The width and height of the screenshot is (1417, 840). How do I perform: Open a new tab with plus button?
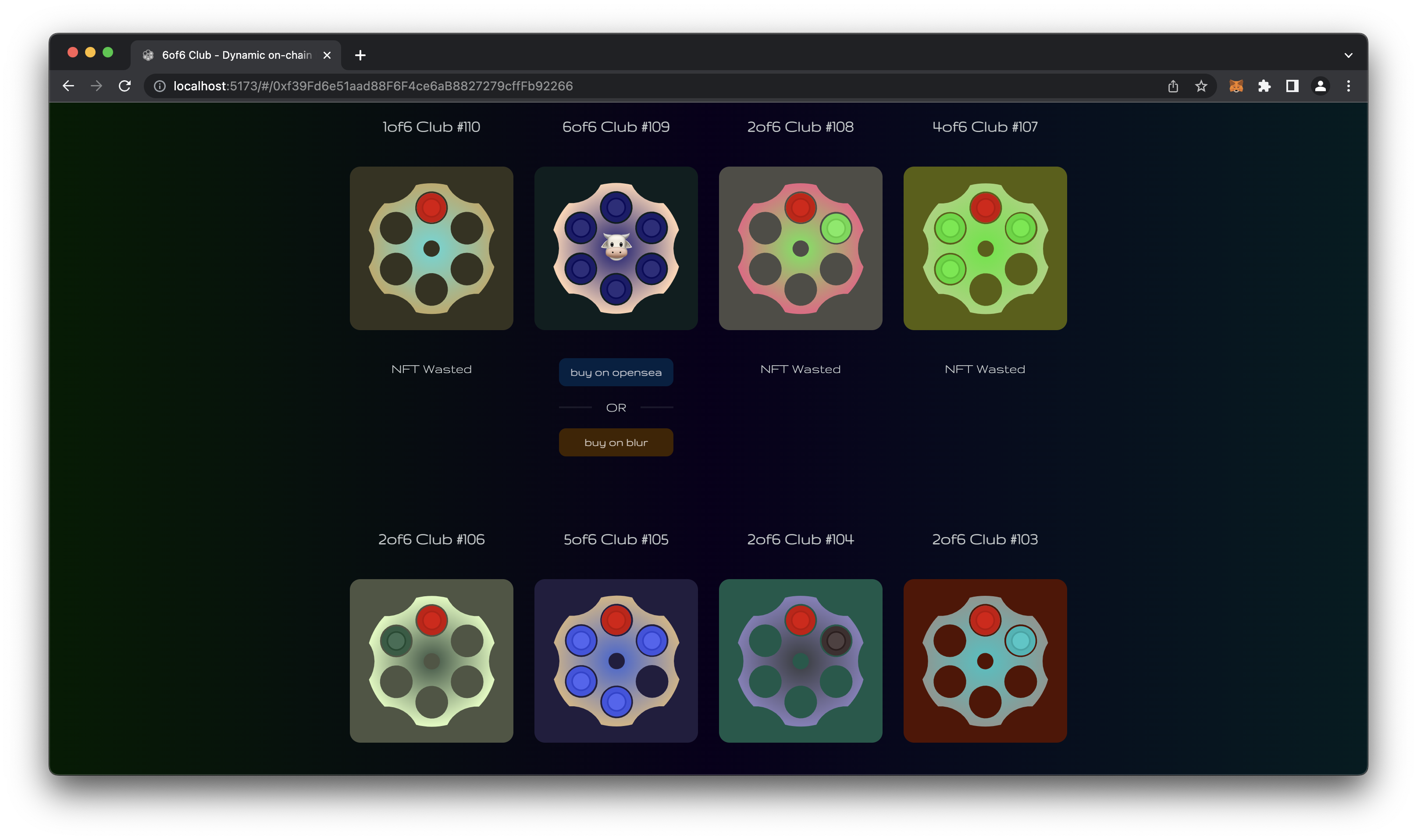(360, 56)
